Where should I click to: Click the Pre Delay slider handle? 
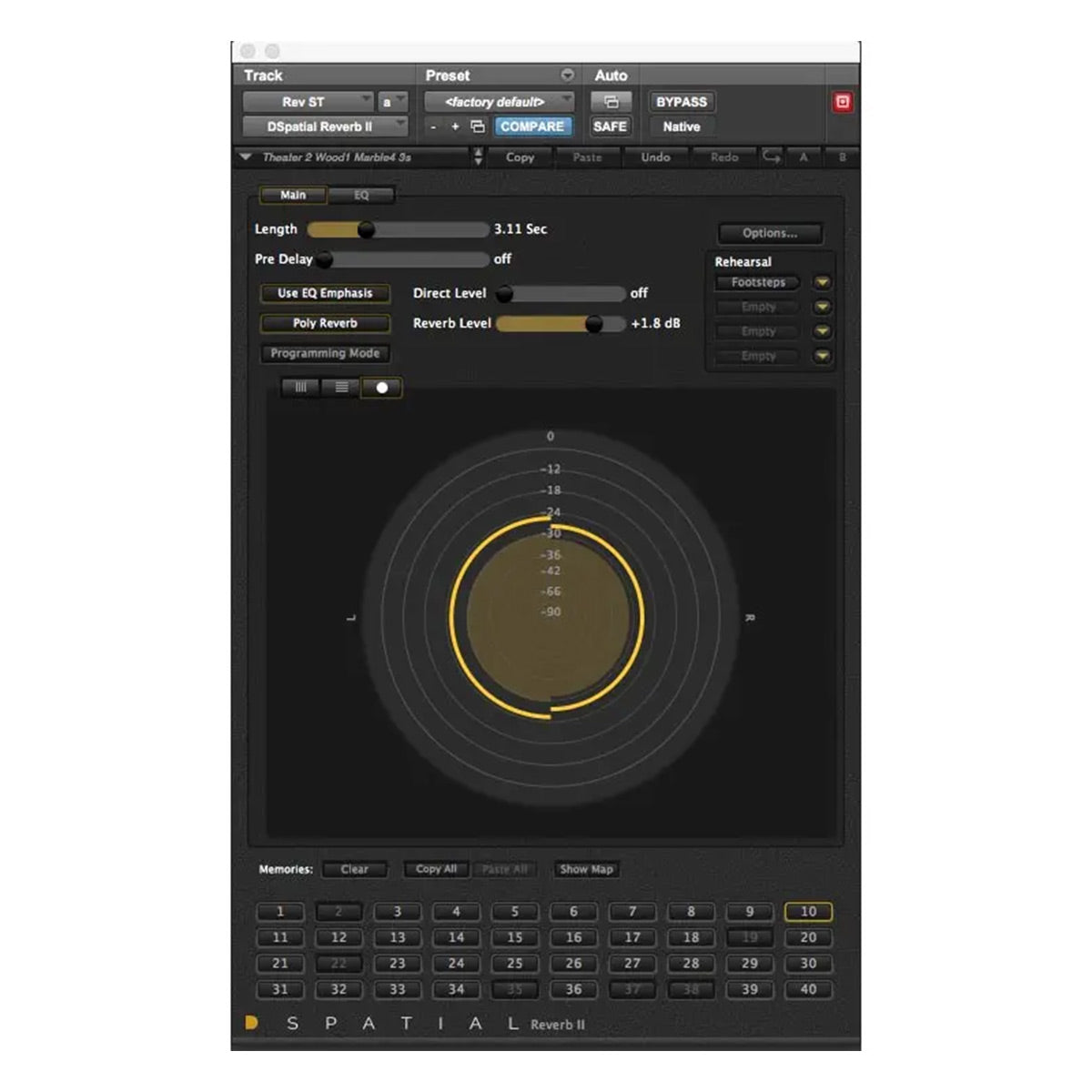[324, 260]
